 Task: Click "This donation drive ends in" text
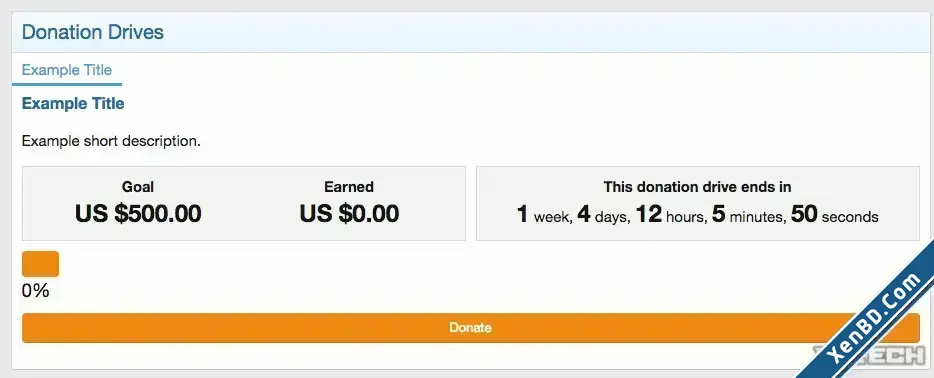[x=698, y=187]
